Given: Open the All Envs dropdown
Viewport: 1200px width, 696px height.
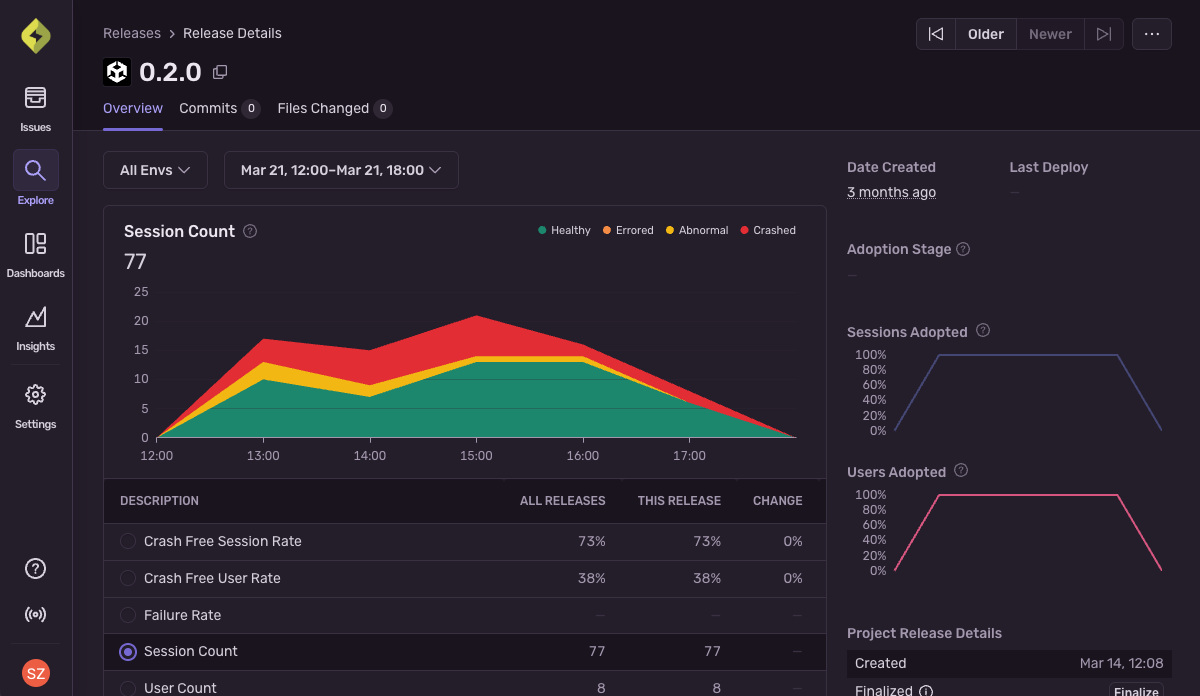Looking at the screenshot, I should pyautogui.click(x=155, y=169).
